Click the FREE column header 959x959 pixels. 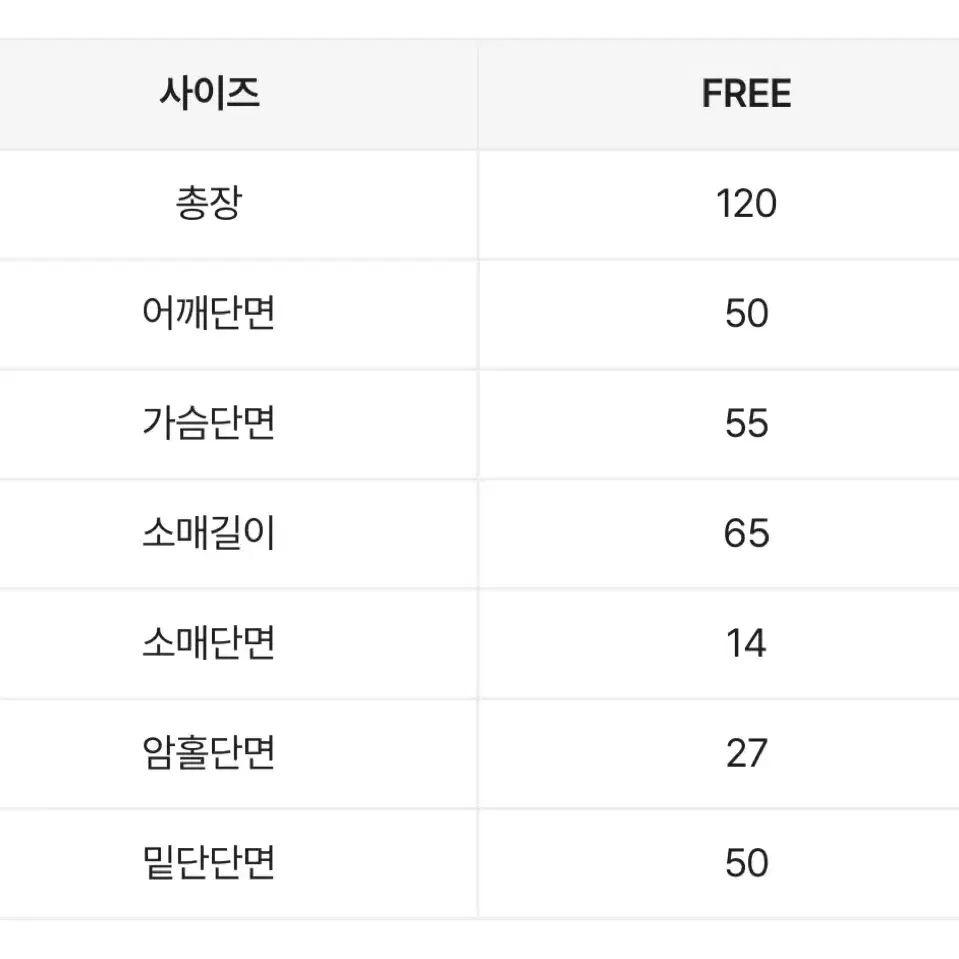click(x=746, y=94)
